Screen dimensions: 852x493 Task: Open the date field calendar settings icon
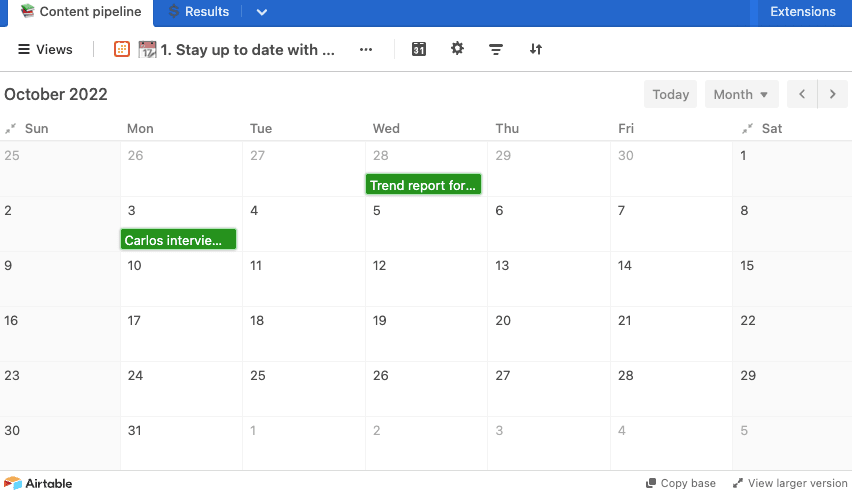(418, 49)
